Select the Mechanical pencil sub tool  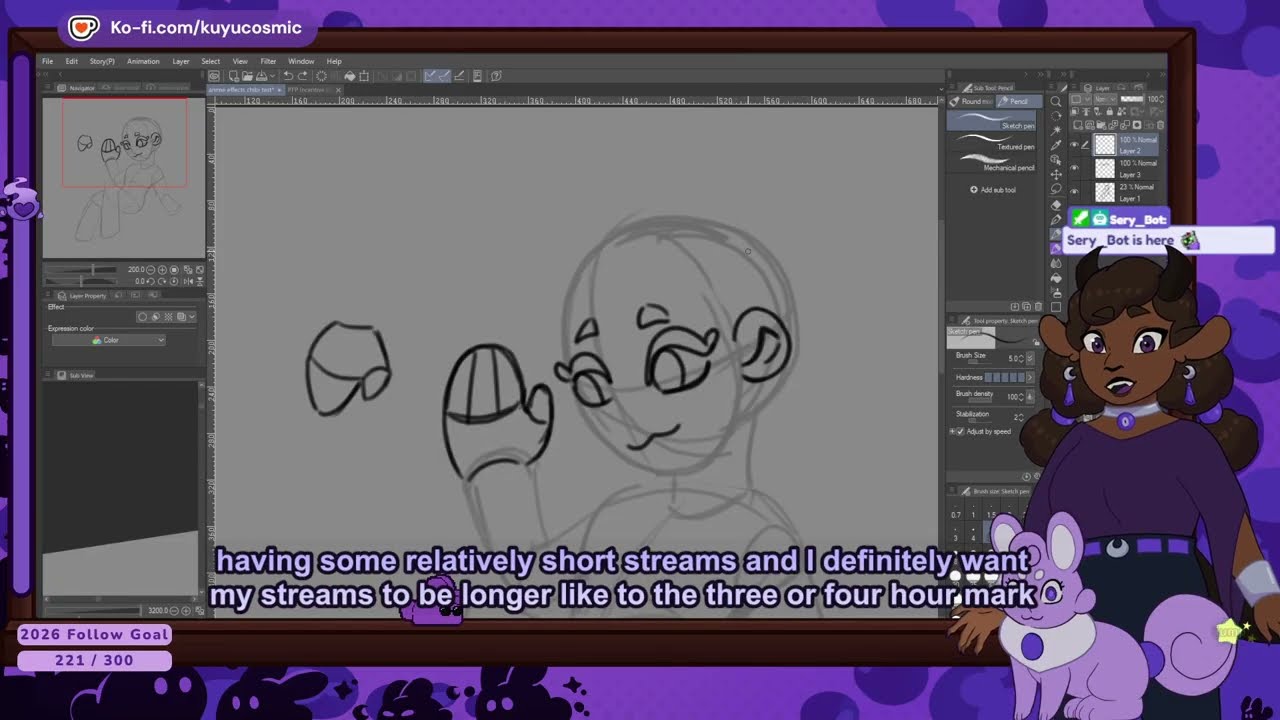pos(992,163)
